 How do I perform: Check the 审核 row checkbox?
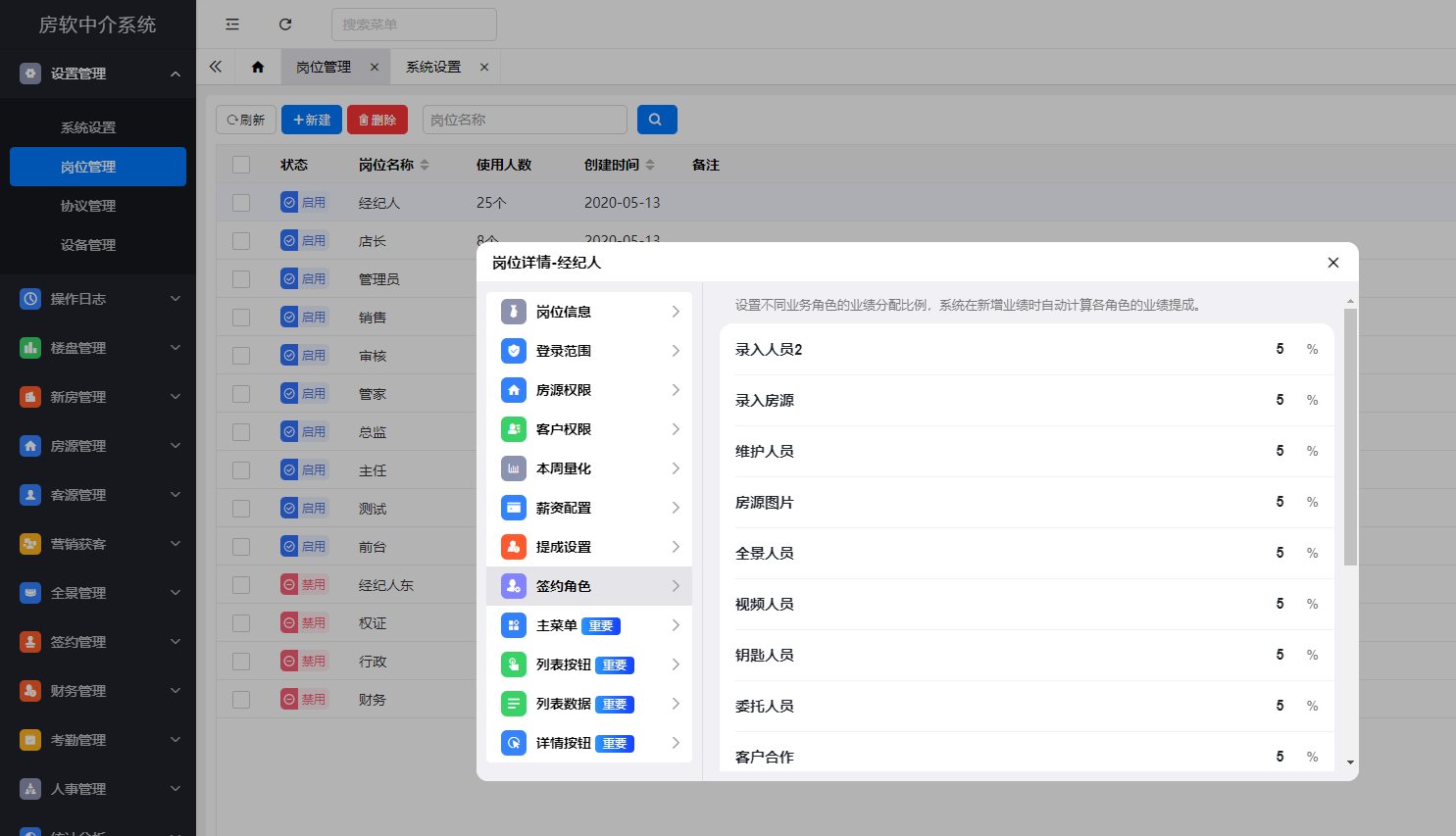(241, 356)
